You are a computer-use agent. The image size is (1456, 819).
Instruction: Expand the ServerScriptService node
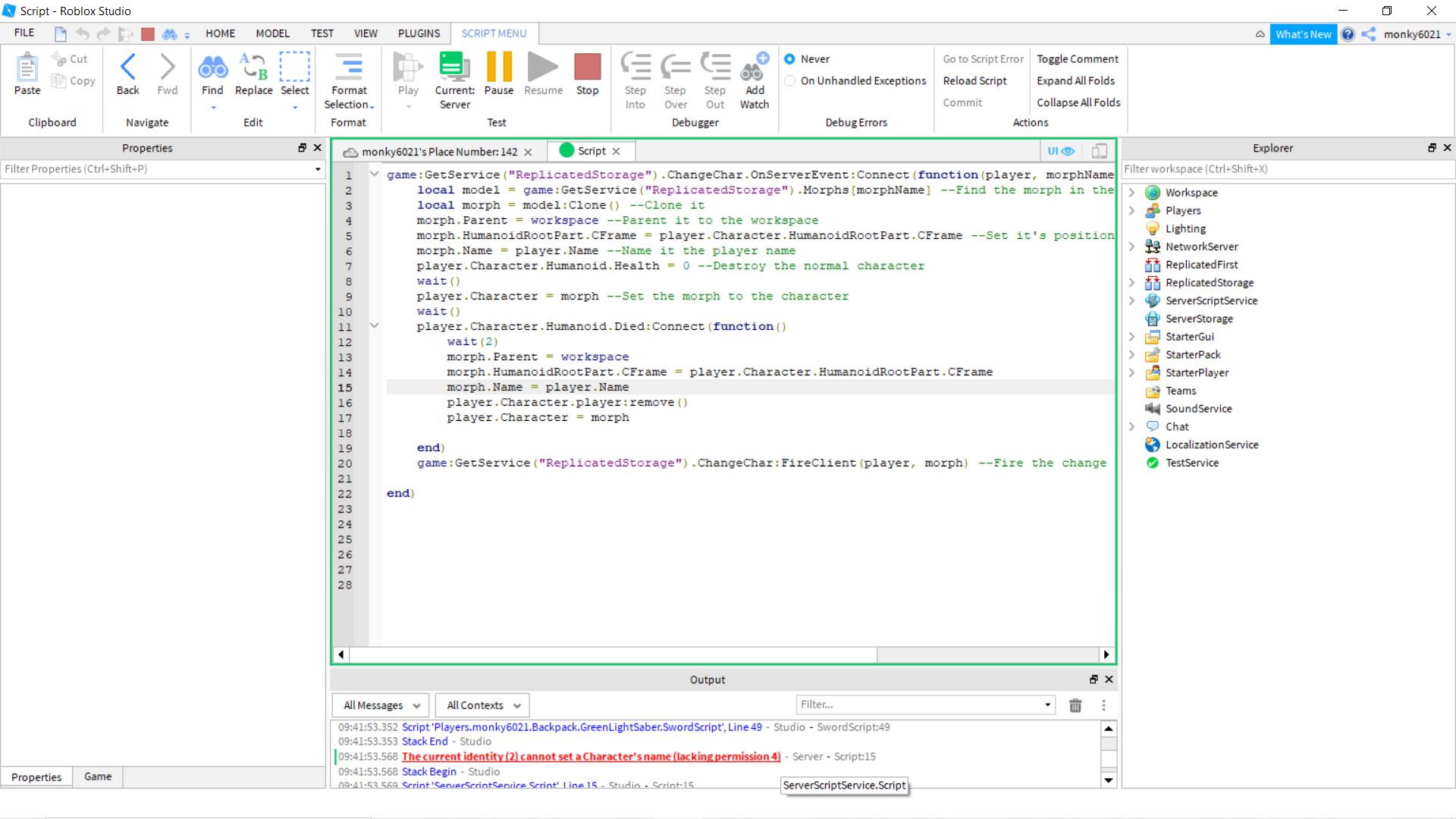[1132, 300]
